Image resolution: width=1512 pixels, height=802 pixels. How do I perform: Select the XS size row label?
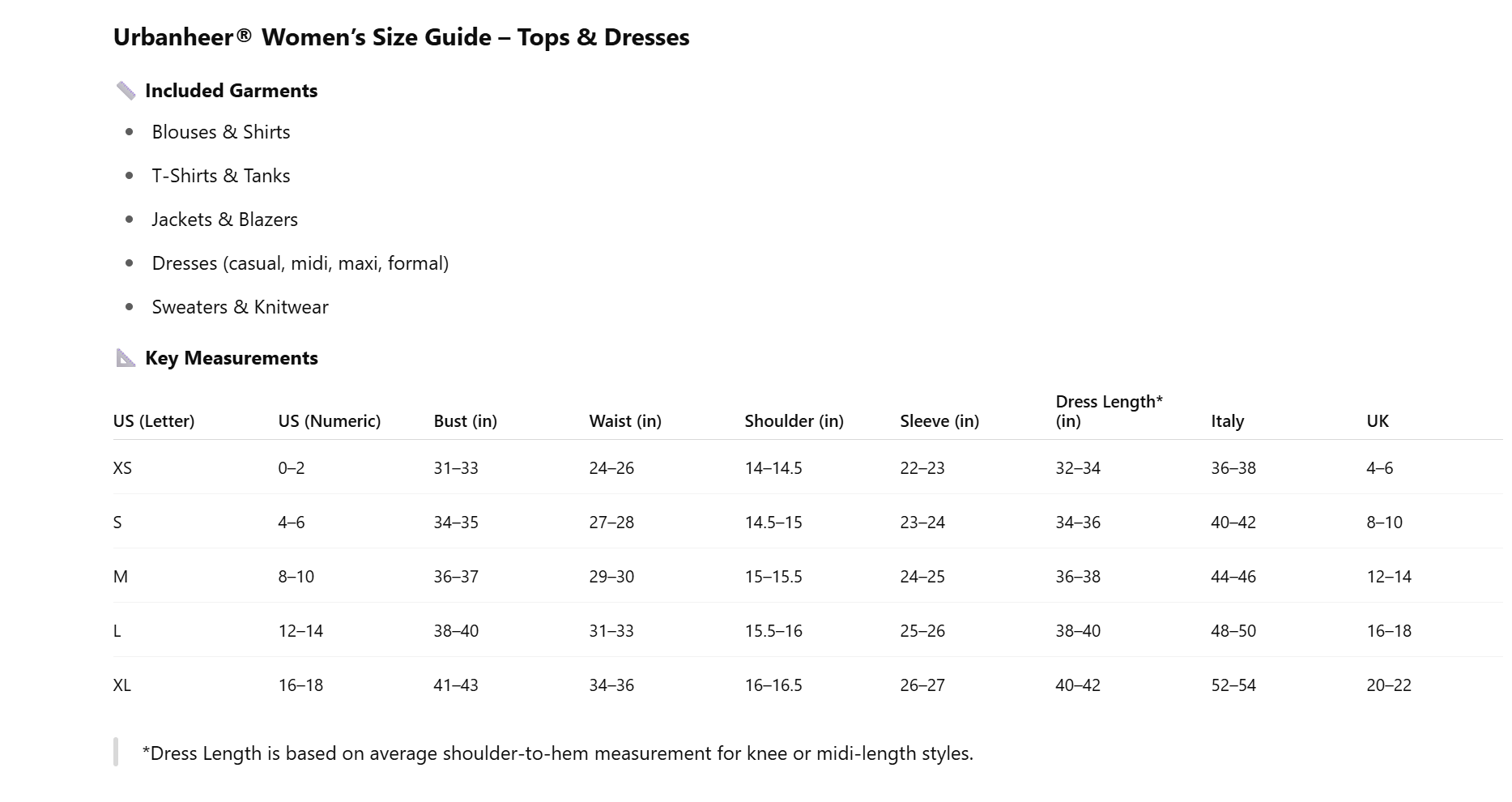click(x=122, y=468)
